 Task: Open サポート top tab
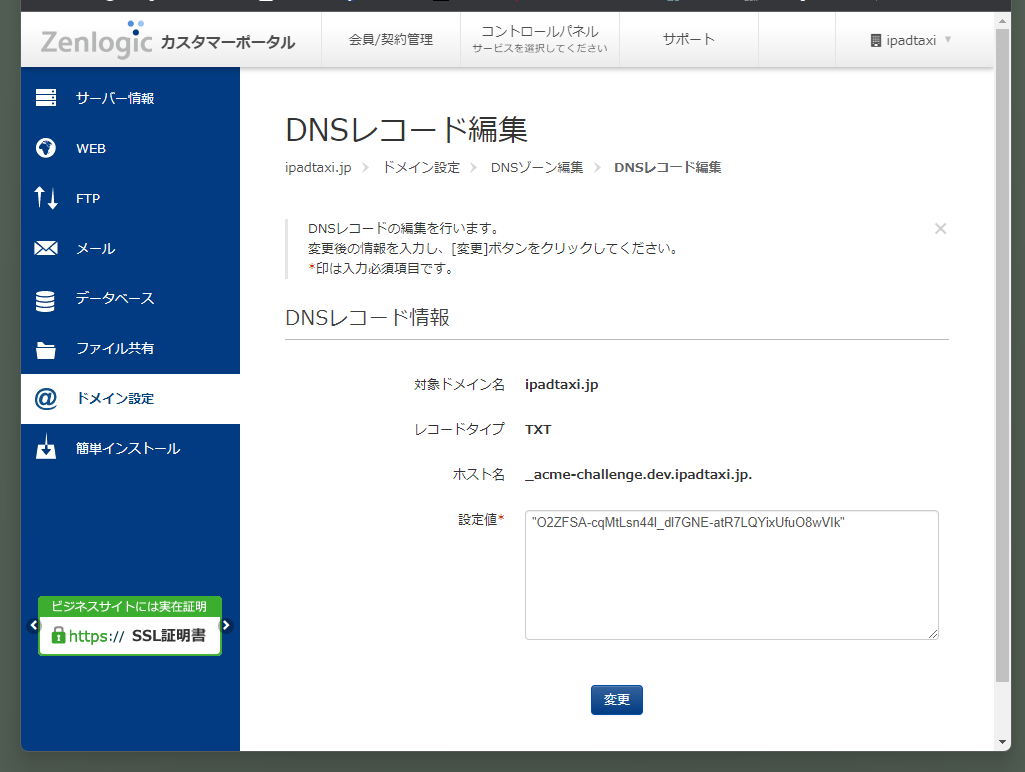point(689,40)
